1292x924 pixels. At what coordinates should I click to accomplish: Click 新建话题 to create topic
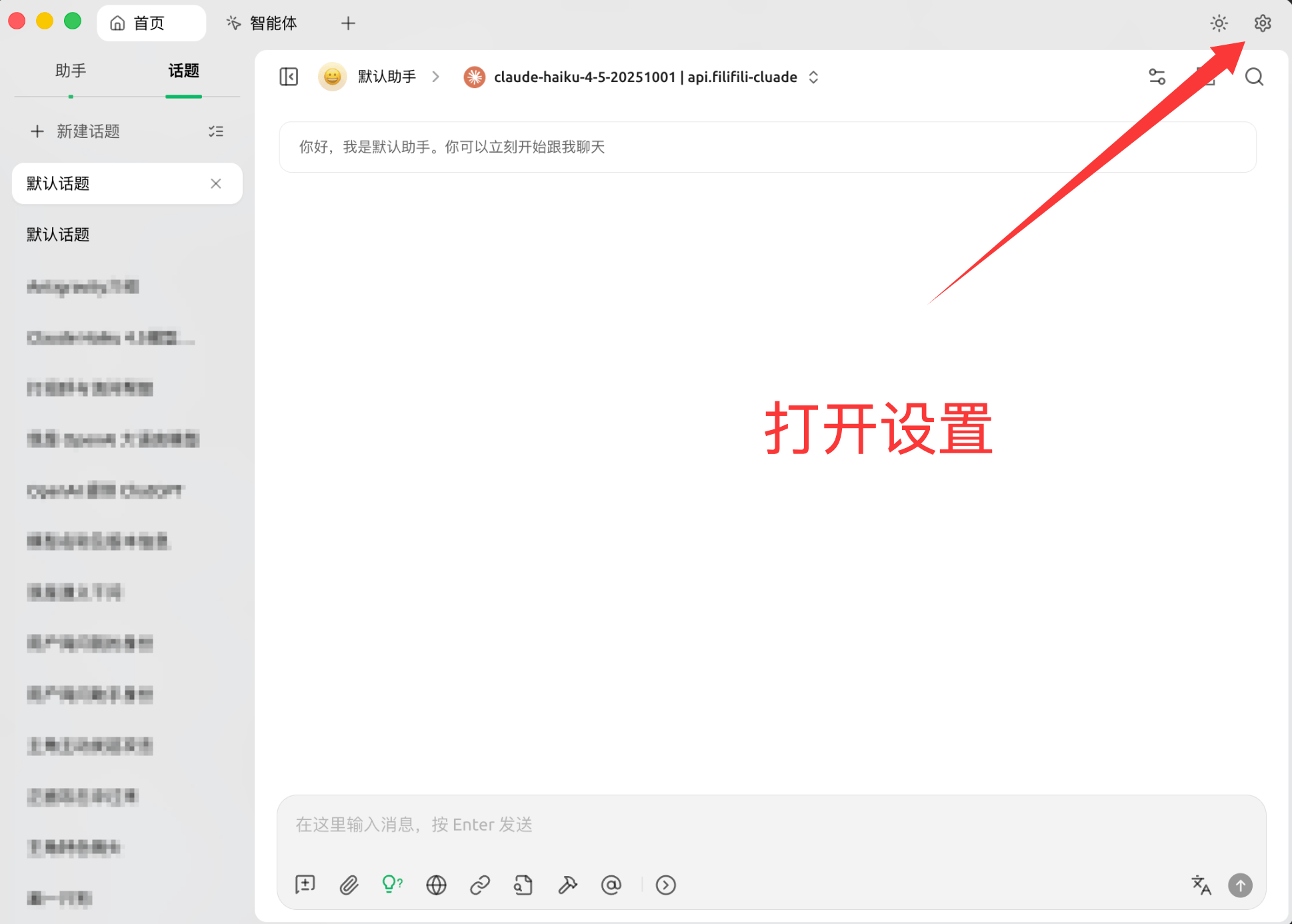(x=75, y=131)
